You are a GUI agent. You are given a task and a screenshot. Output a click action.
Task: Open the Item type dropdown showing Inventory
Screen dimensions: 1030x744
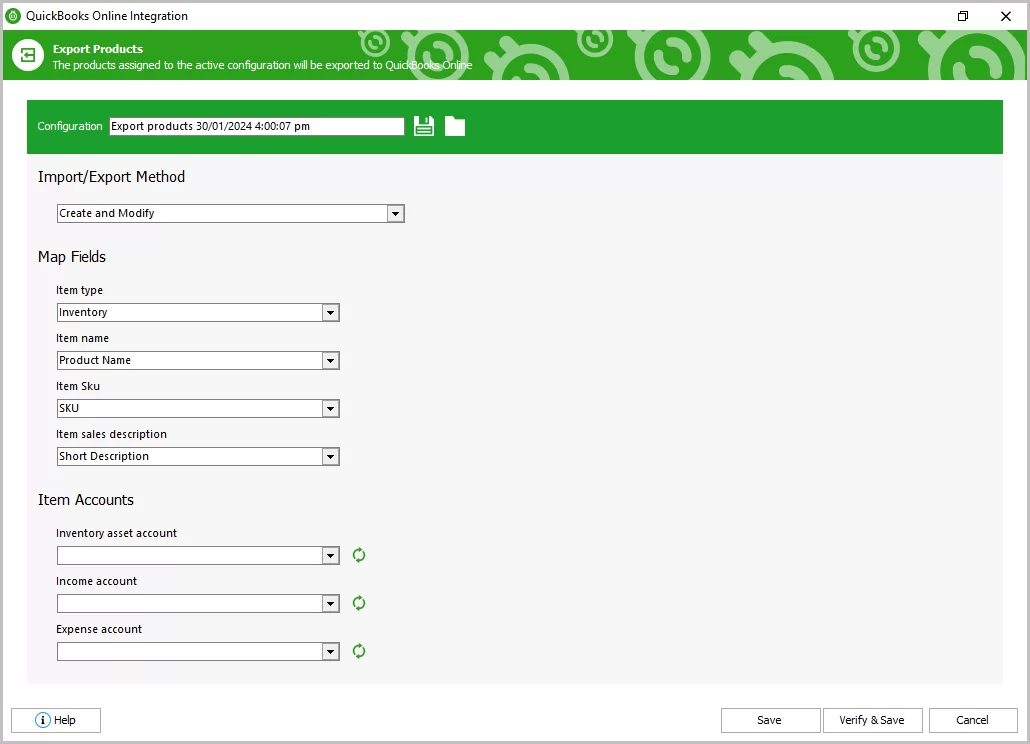[x=330, y=312]
